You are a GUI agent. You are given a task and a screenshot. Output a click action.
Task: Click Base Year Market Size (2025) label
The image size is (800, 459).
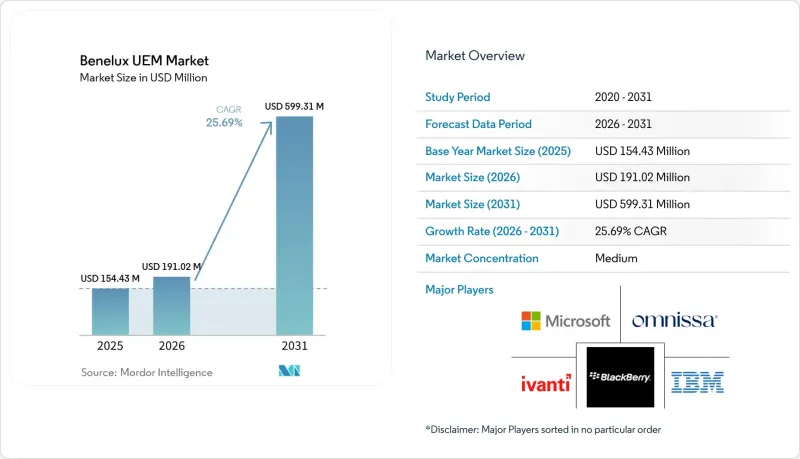click(x=497, y=151)
